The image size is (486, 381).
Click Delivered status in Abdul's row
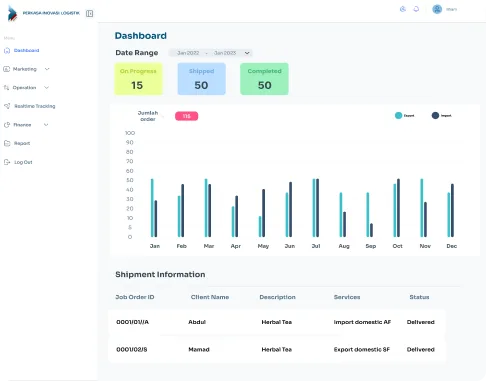[421, 322]
